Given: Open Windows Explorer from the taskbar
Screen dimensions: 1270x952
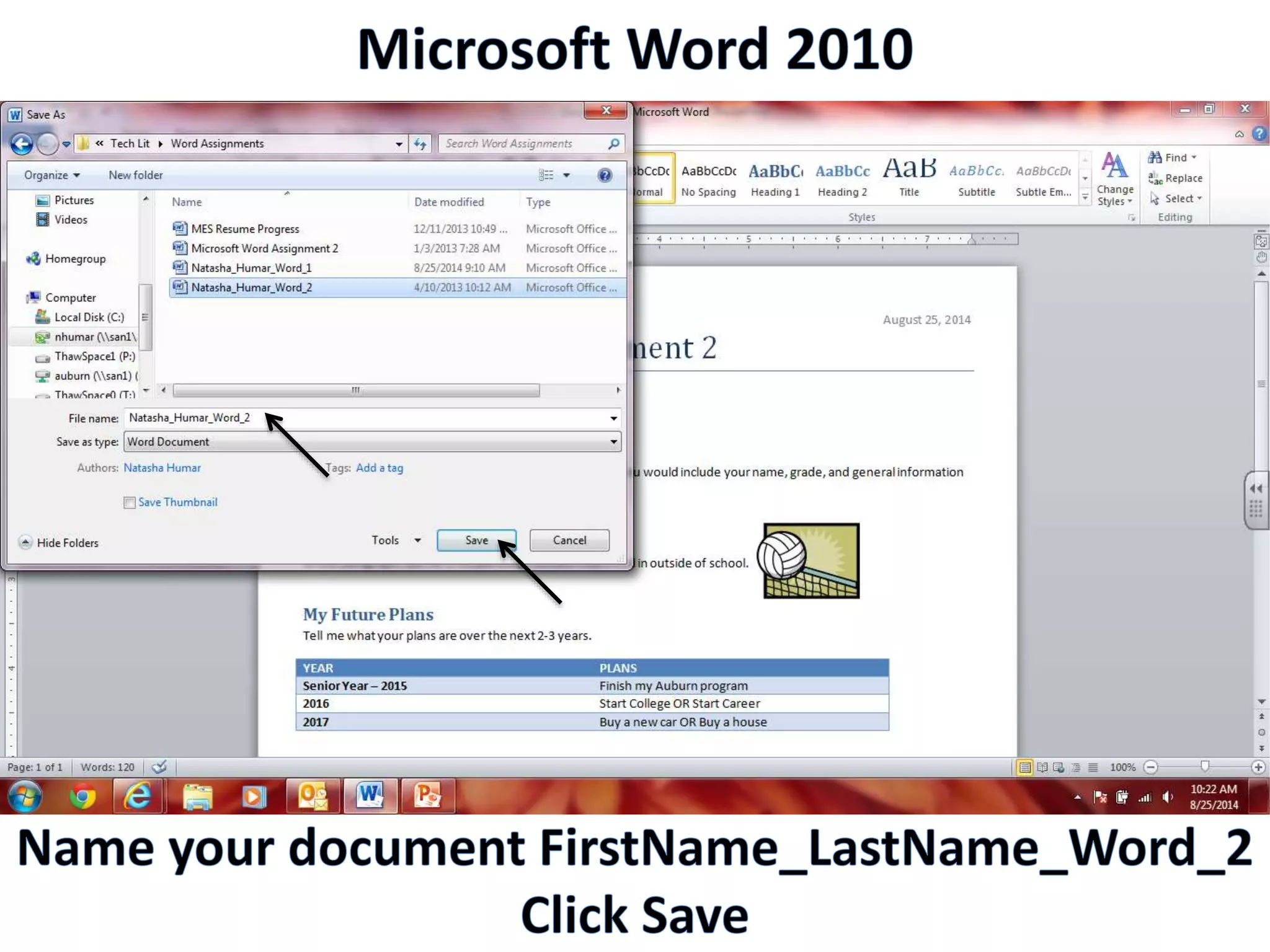Looking at the screenshot, I should pos(197,796).
